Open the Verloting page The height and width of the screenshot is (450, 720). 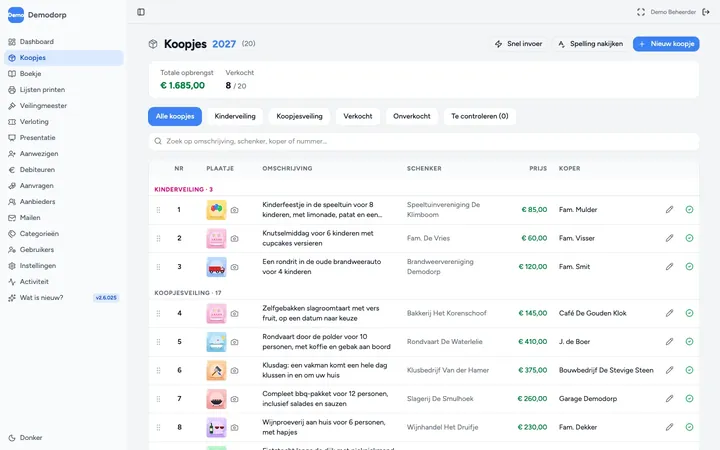click(64, 122)
